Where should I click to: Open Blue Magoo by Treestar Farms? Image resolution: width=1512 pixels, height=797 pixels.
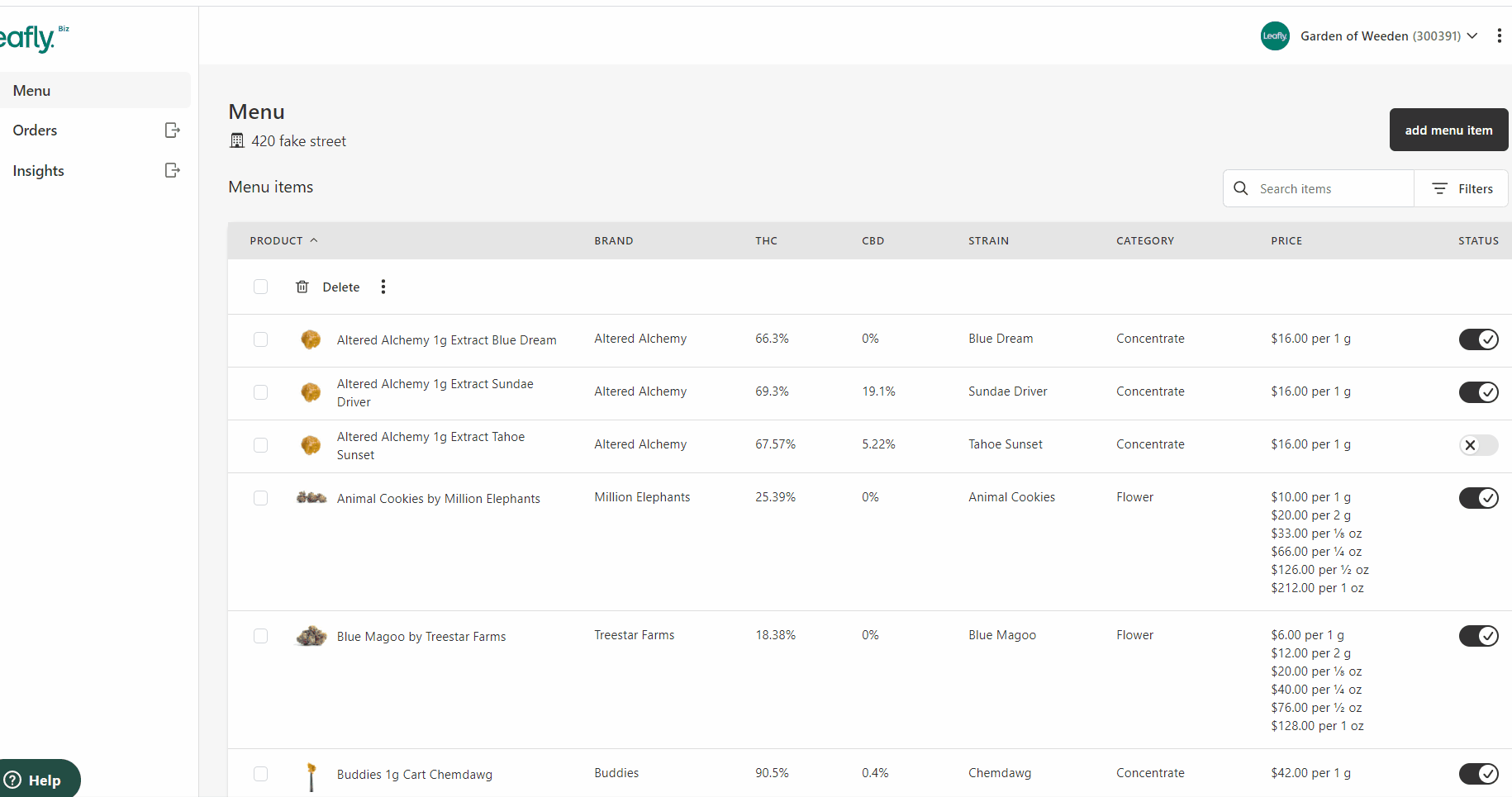point(421,636)
